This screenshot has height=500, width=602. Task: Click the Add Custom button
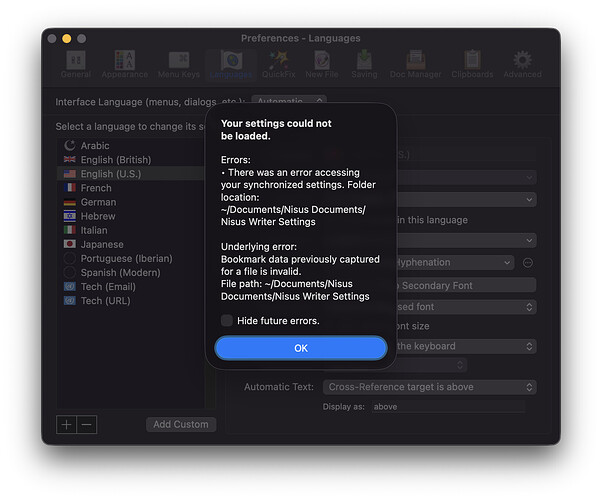181,424
